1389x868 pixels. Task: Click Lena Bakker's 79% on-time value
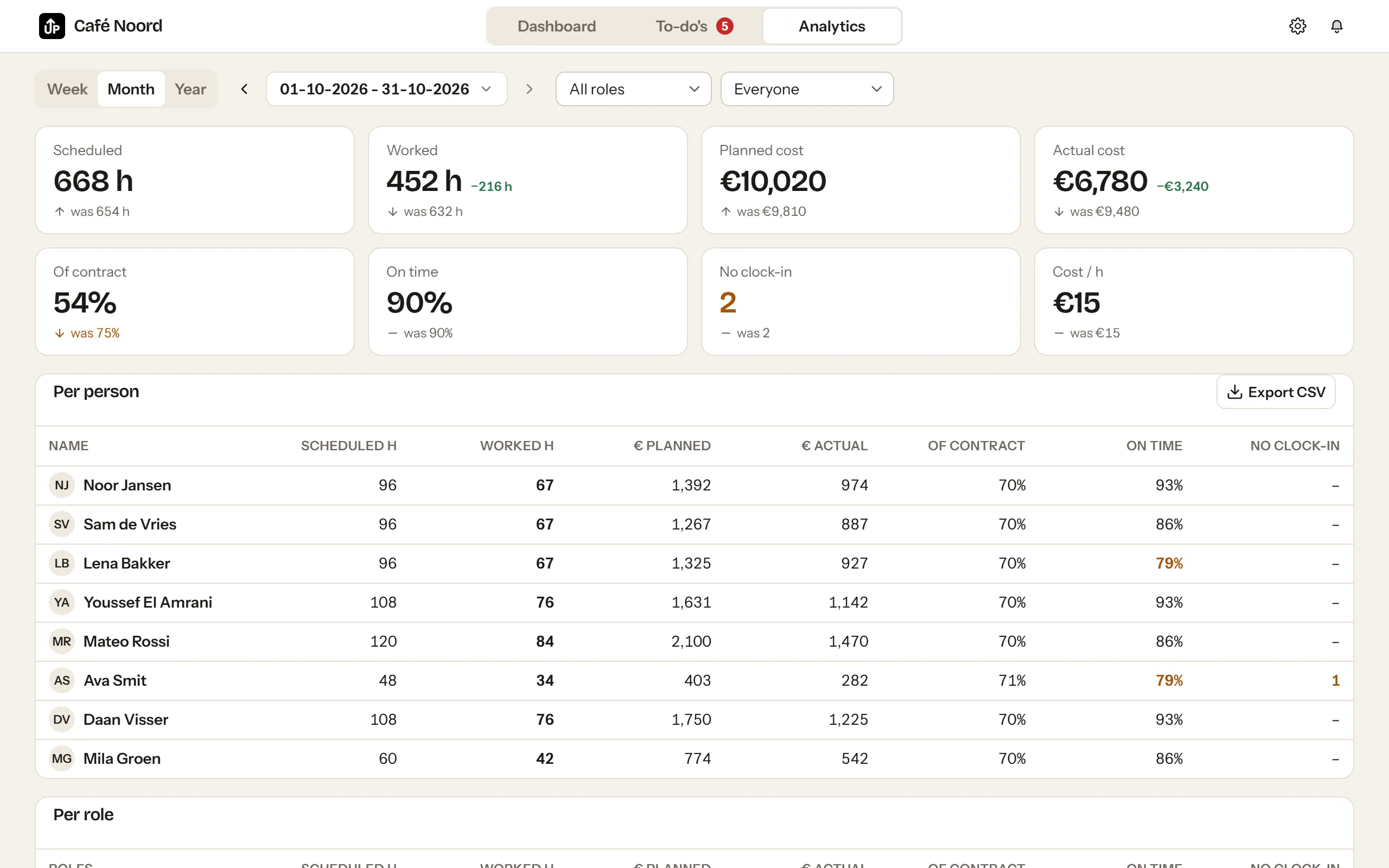point(1169,563)
